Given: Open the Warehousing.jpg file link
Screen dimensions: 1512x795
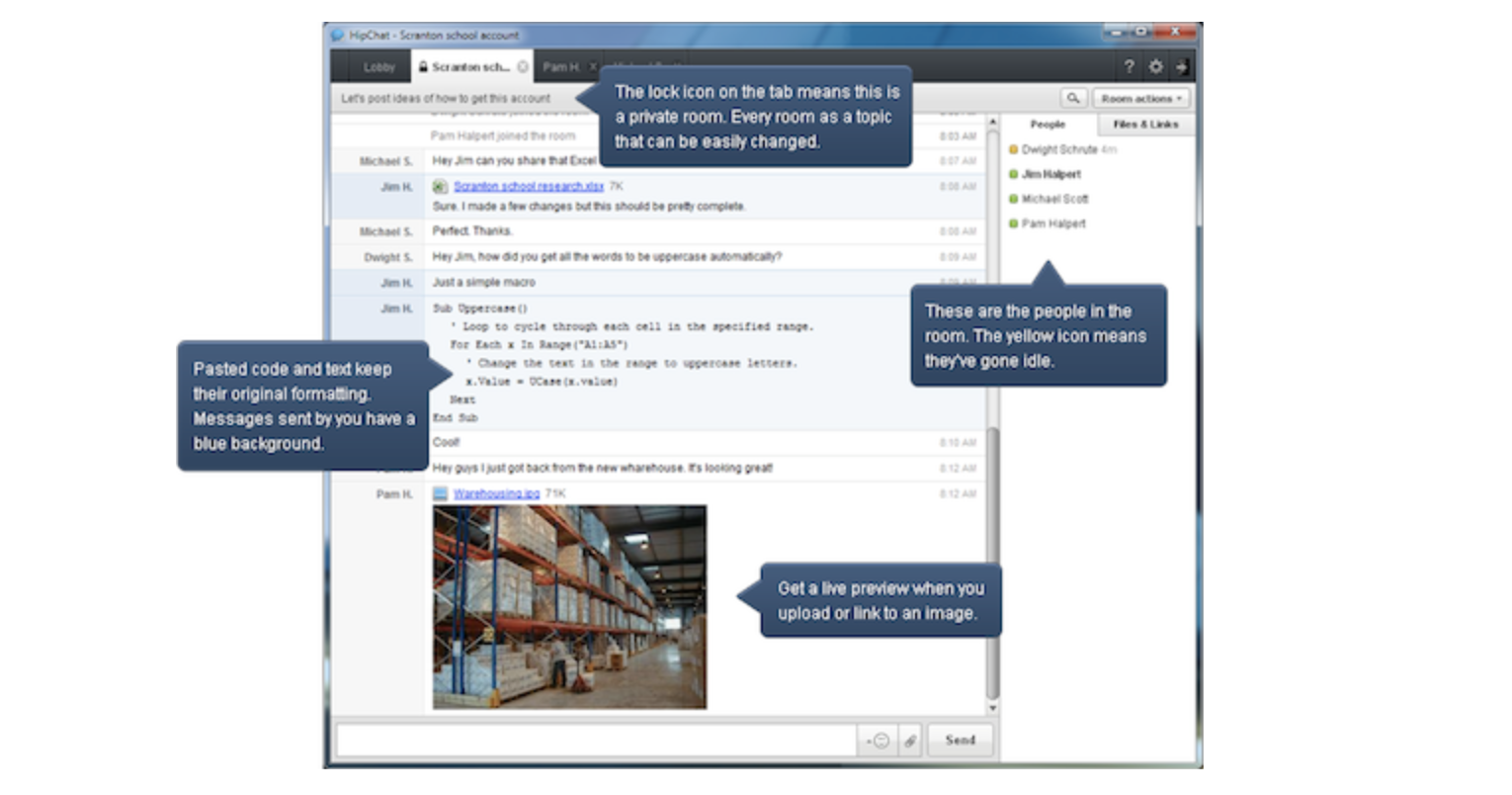Looking at the screenshot, I should click(496, 493).
